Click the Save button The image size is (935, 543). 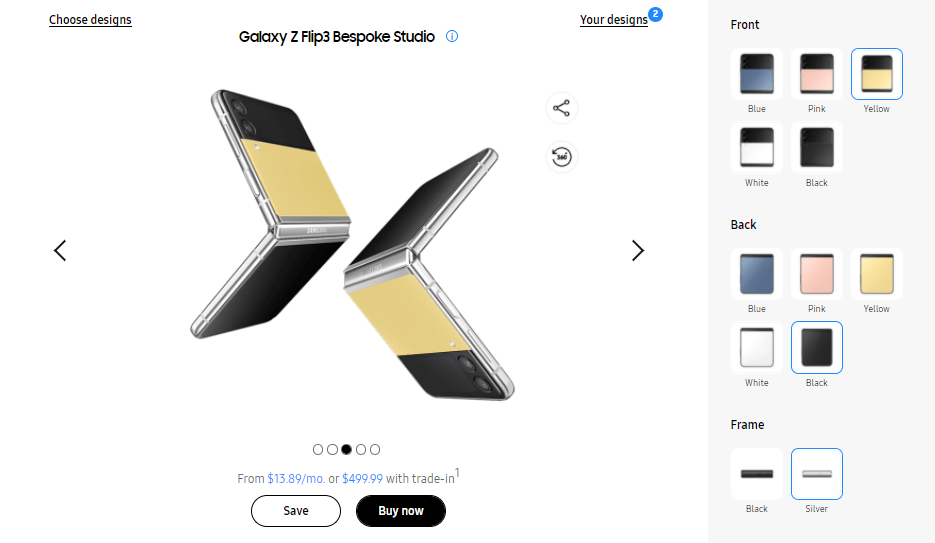click(x=296, y=511)
